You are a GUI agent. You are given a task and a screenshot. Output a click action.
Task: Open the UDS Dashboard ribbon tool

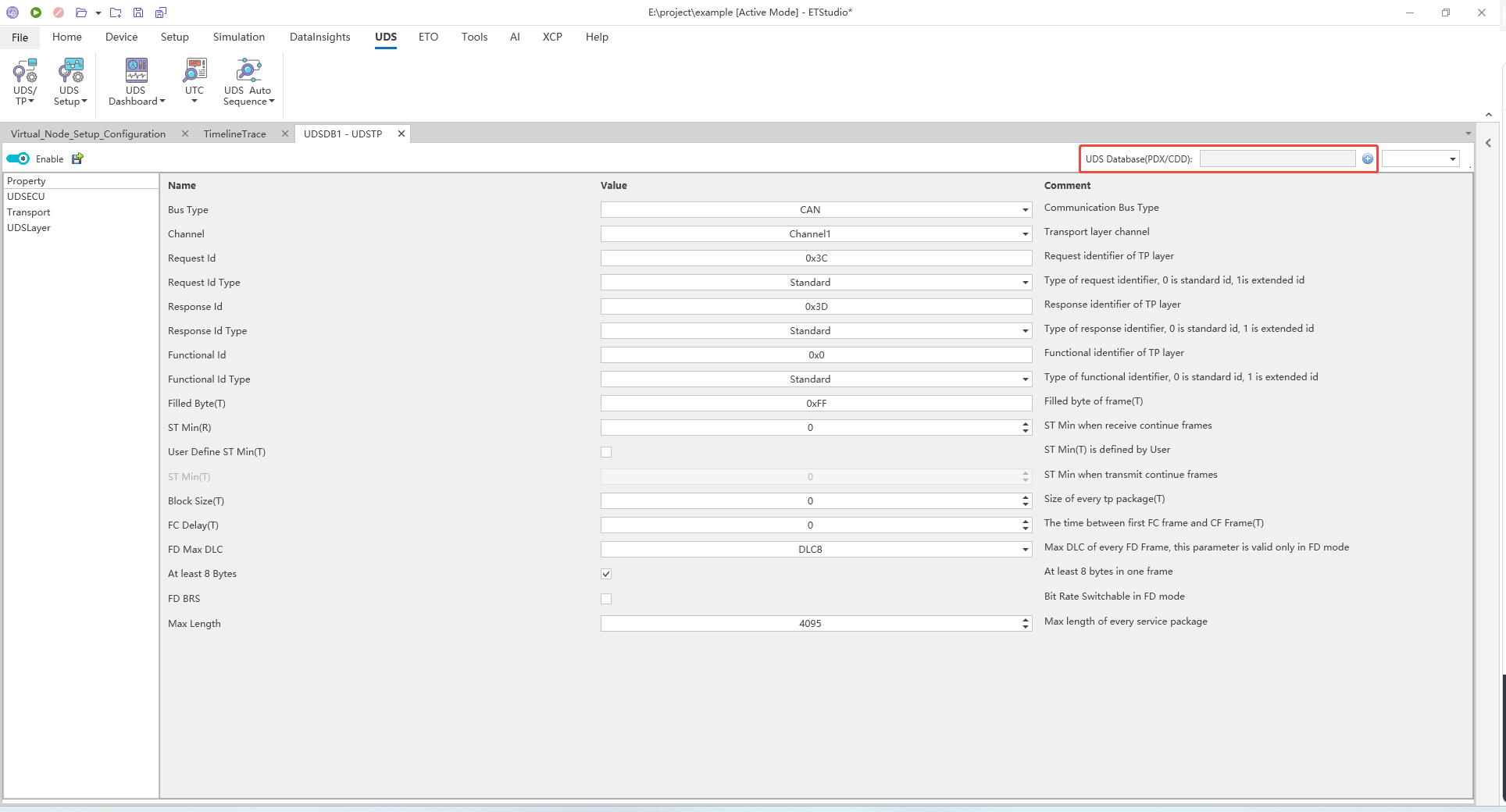(x=137, y=82)
